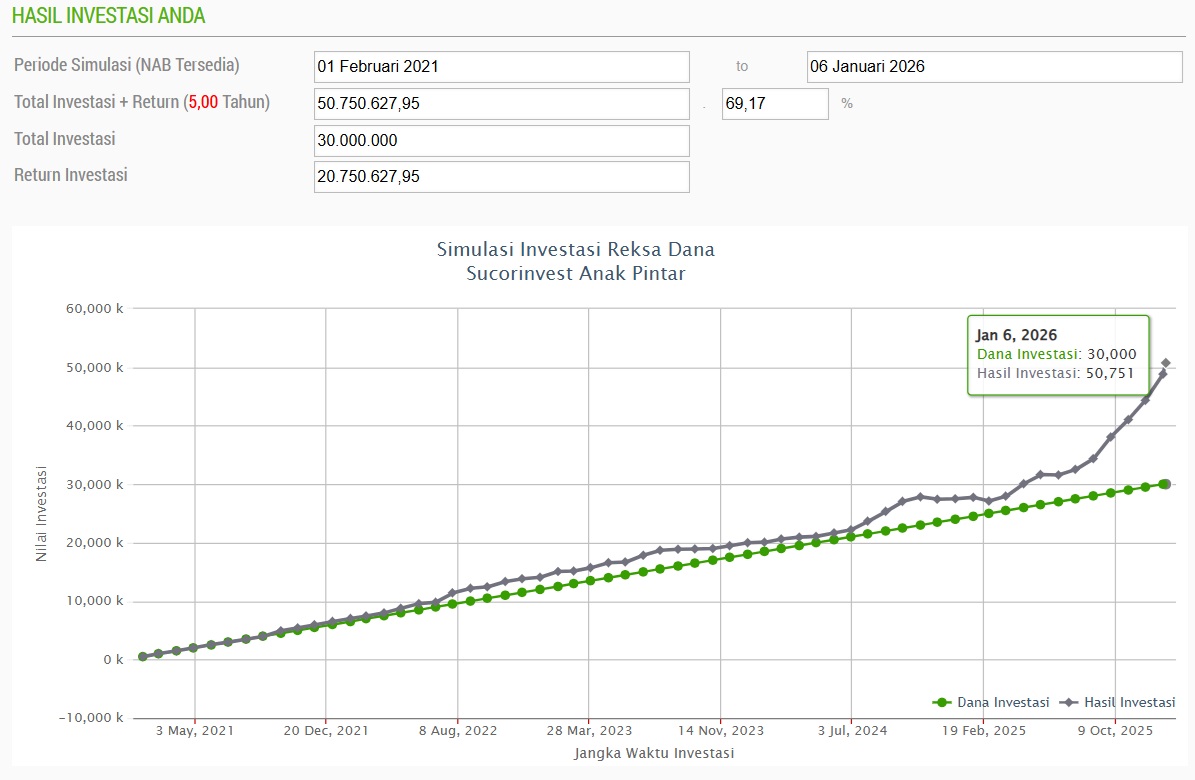Click the Sucorinvest Anak Pintar subtitle
Viewport: 1195px width, 780px height.
[575, 274]
